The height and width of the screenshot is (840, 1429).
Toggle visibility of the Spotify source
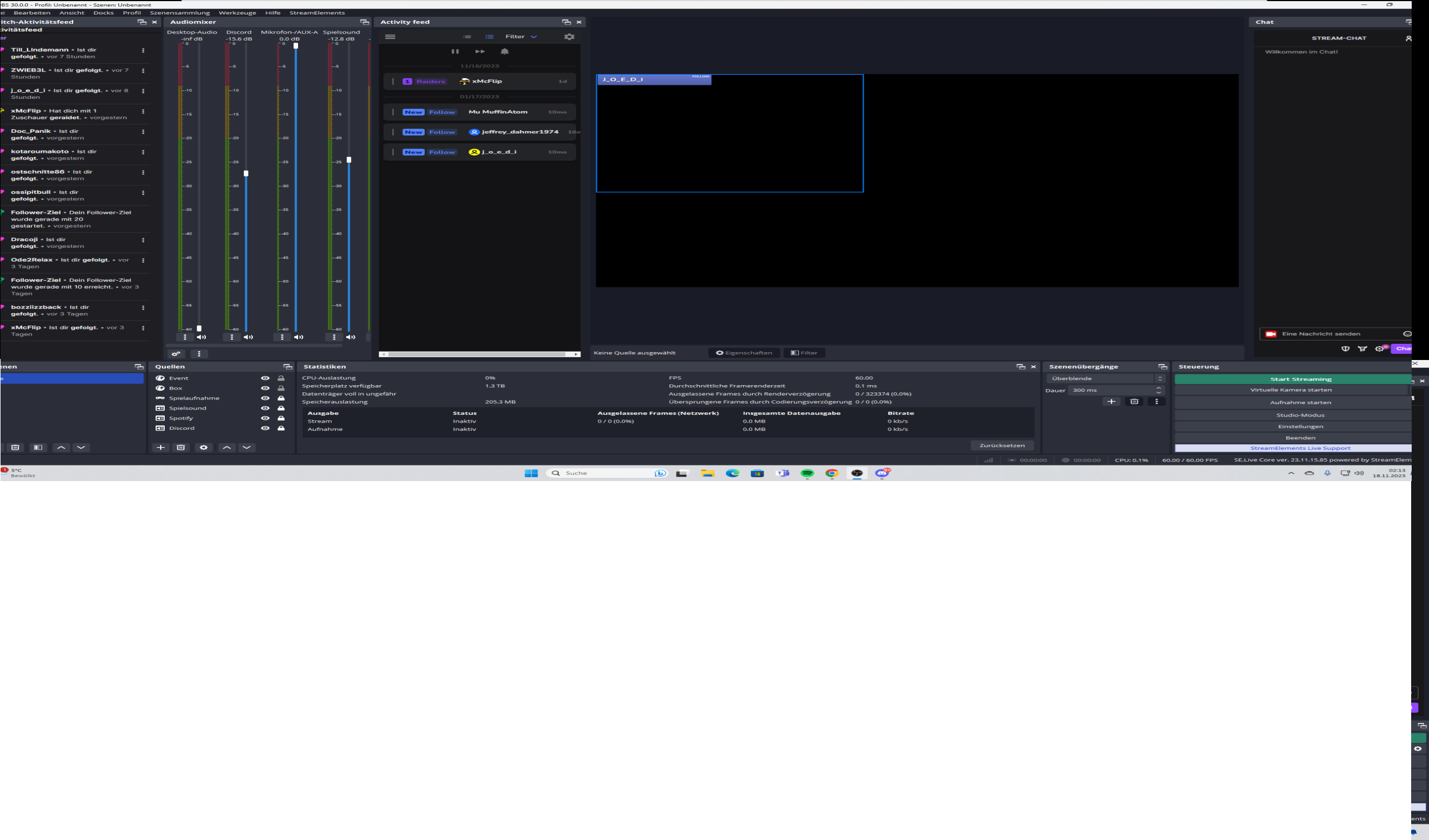tap(265, 419)
